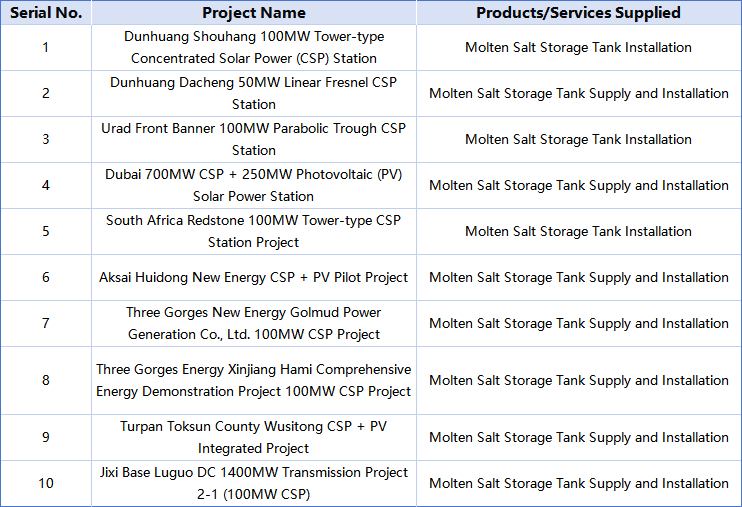Image resolution: width=742 pixels, height=507 pixels.
Task: Select the products supplied cell for Jixi project
Action: tap(578, 483)
